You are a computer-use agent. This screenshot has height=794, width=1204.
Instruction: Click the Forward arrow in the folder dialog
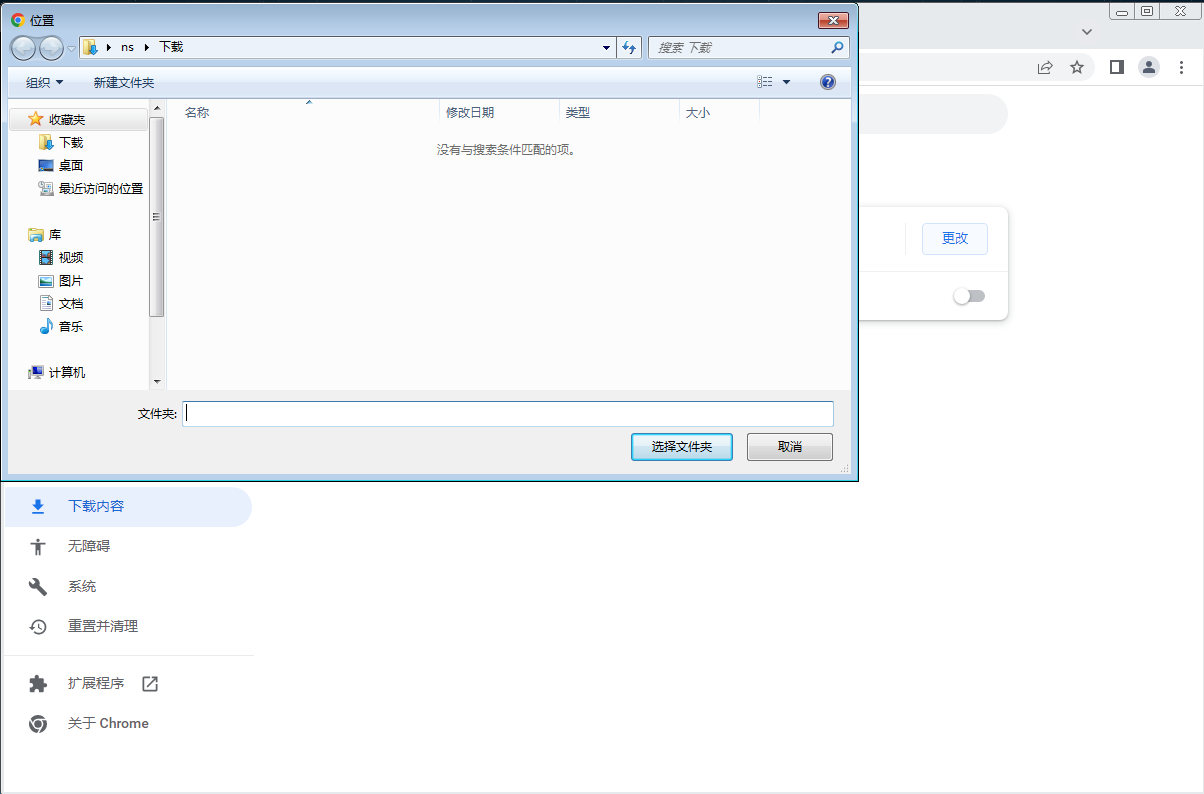pyautogui.click(x=51, y=47)
